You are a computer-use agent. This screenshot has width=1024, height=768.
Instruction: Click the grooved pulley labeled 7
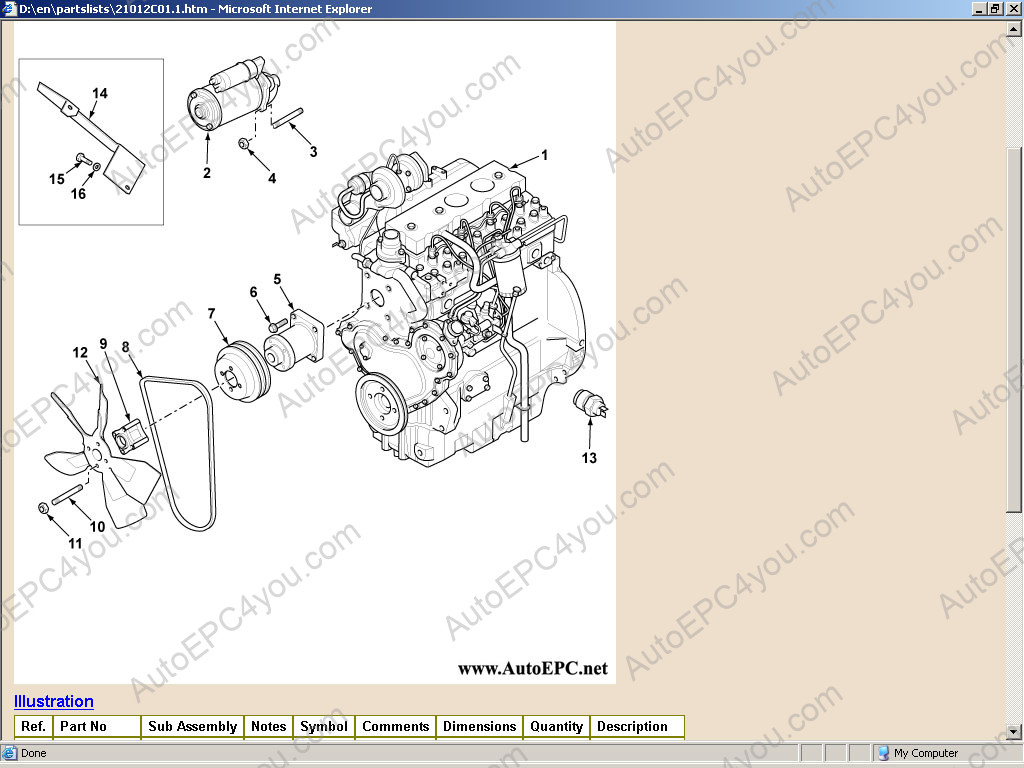pos(238,369)
